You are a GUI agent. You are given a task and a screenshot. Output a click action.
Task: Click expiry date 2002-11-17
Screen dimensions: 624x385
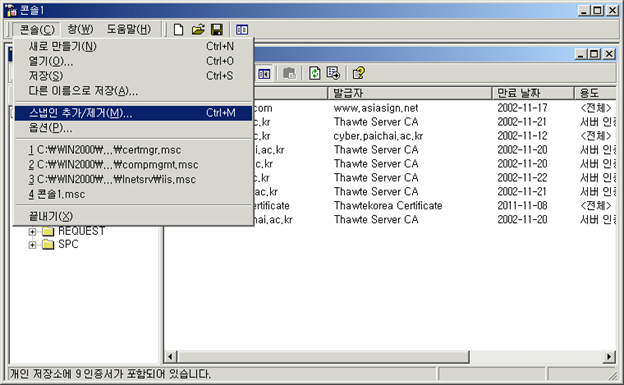[522, 108]
